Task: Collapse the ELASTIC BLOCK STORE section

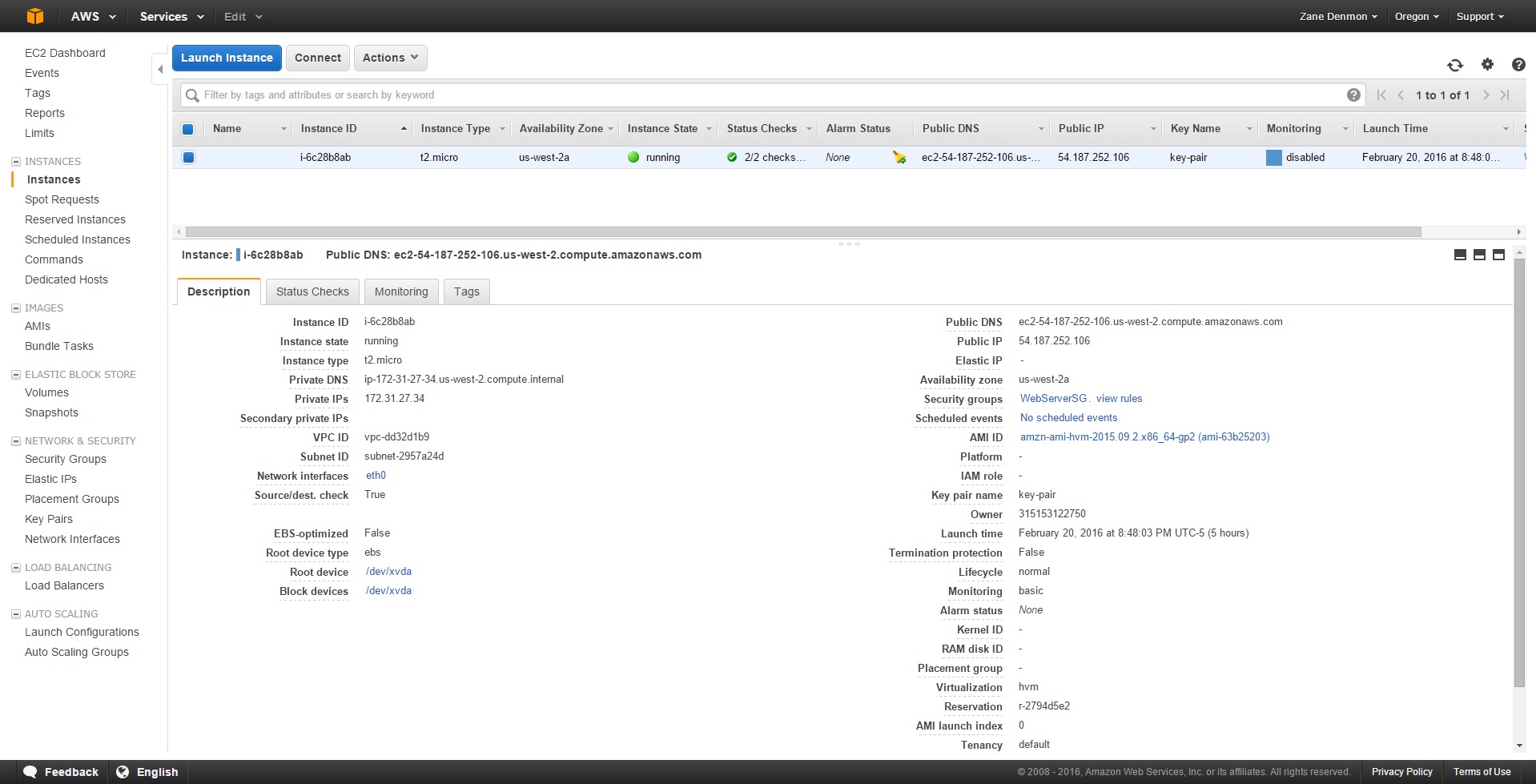Action: pos(16,375)
